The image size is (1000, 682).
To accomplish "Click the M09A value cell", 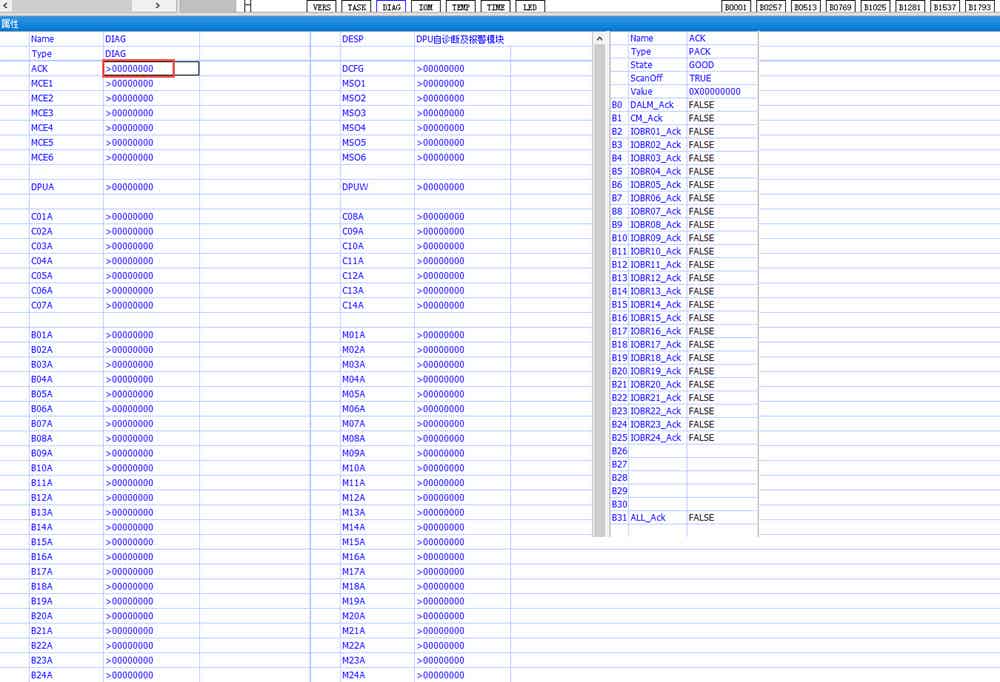I will [x=462, y=453].
